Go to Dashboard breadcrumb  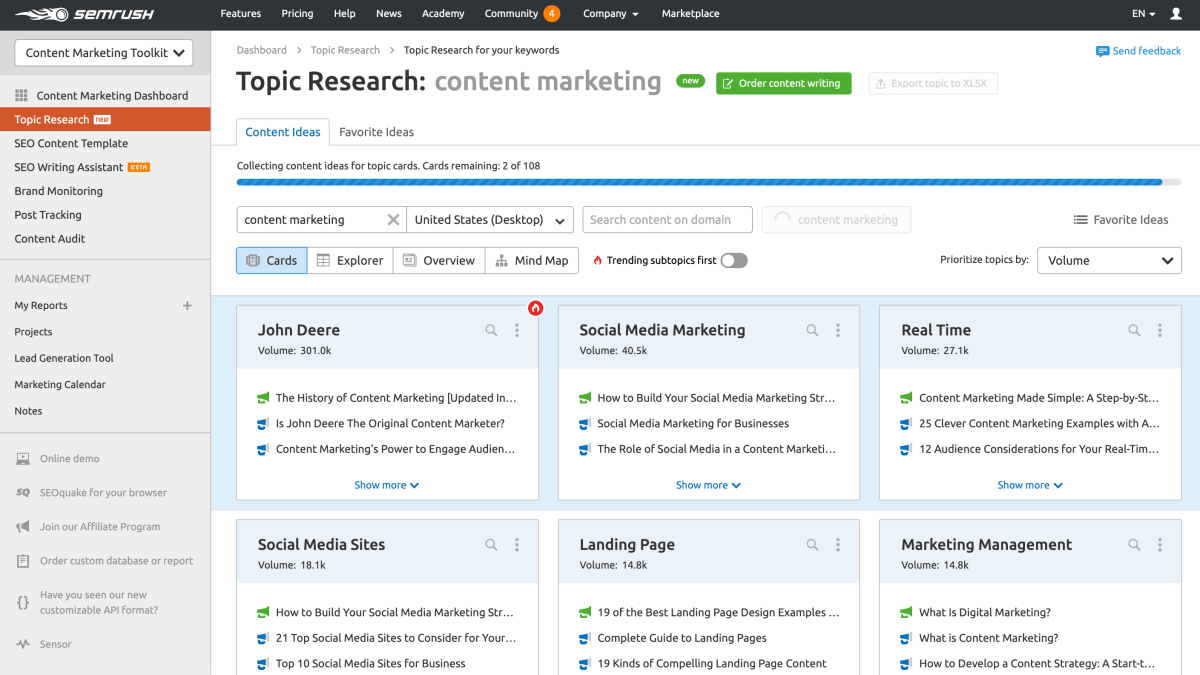262,50
